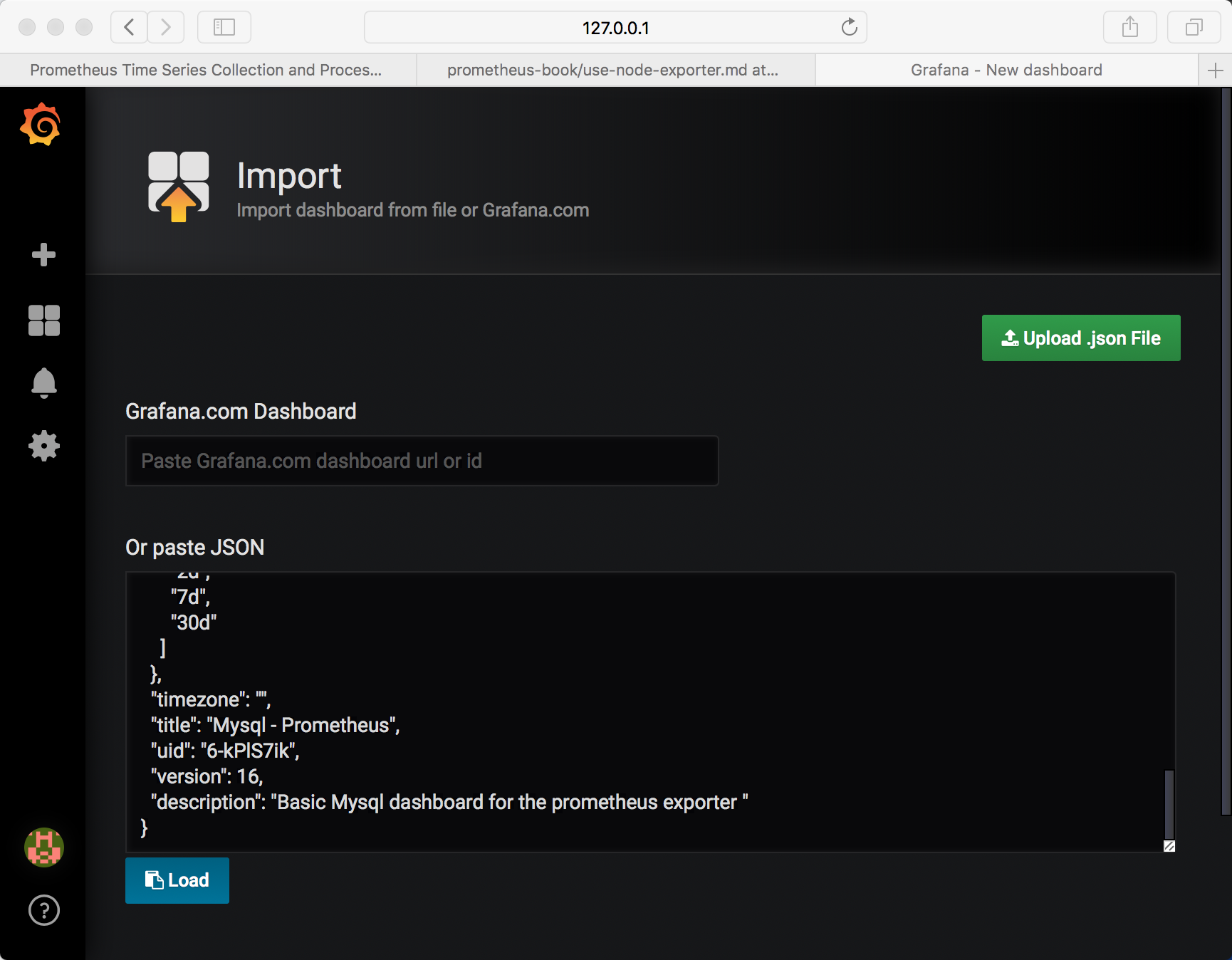Open the Grafana logo home menu
1232x960 pixels.
pyautogui.click(x=41, y=125)
